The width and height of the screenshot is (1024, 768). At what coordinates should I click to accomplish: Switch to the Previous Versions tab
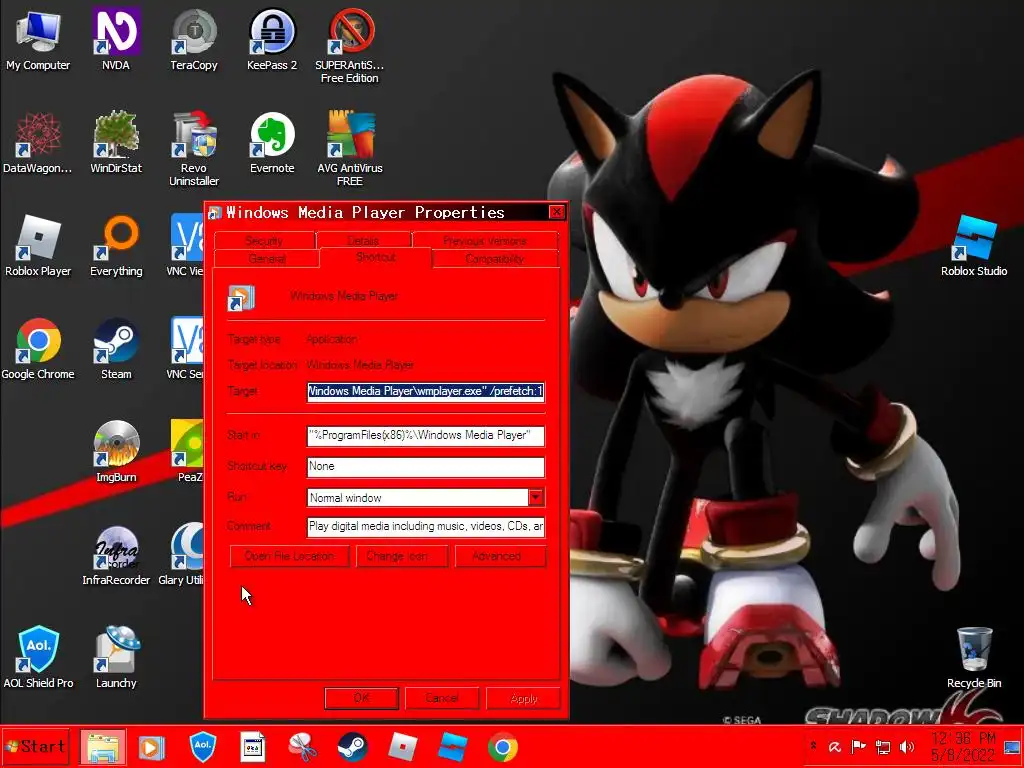click(x=485, y=240)
